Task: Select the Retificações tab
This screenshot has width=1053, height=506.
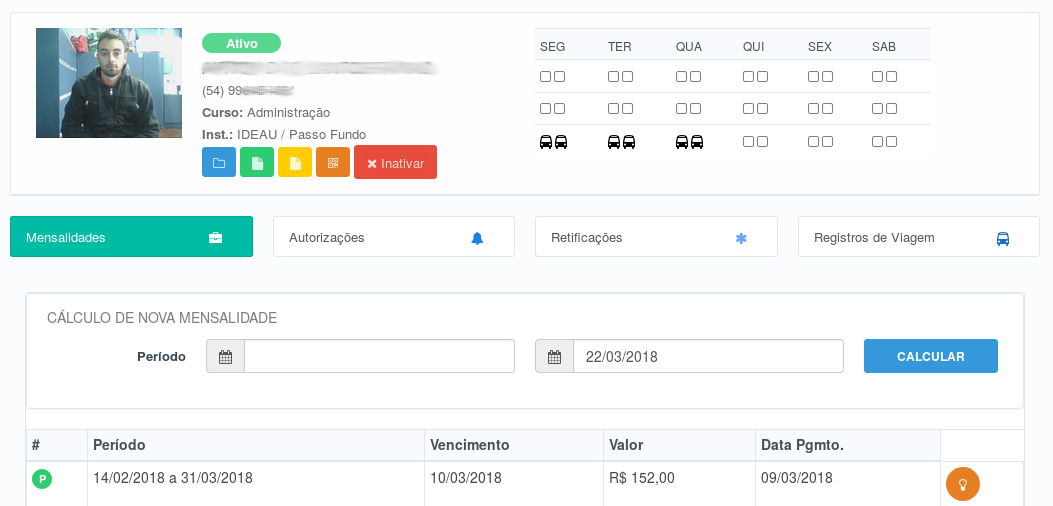Action: pyautogui.click(x=656, y=237)
